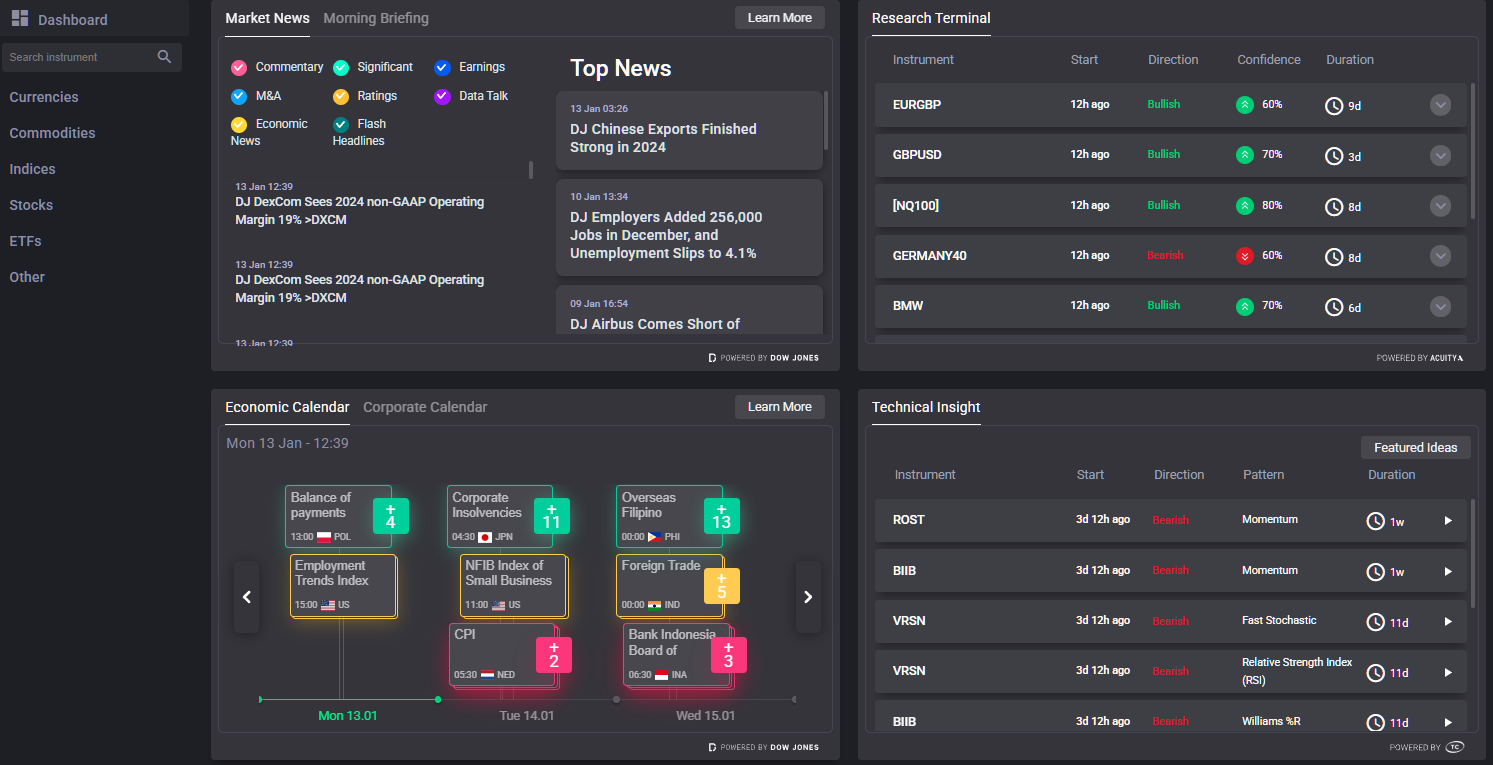Click the right arrow to advance the calendar timeline
This screenshot has width=1493, height=765.
808,597
